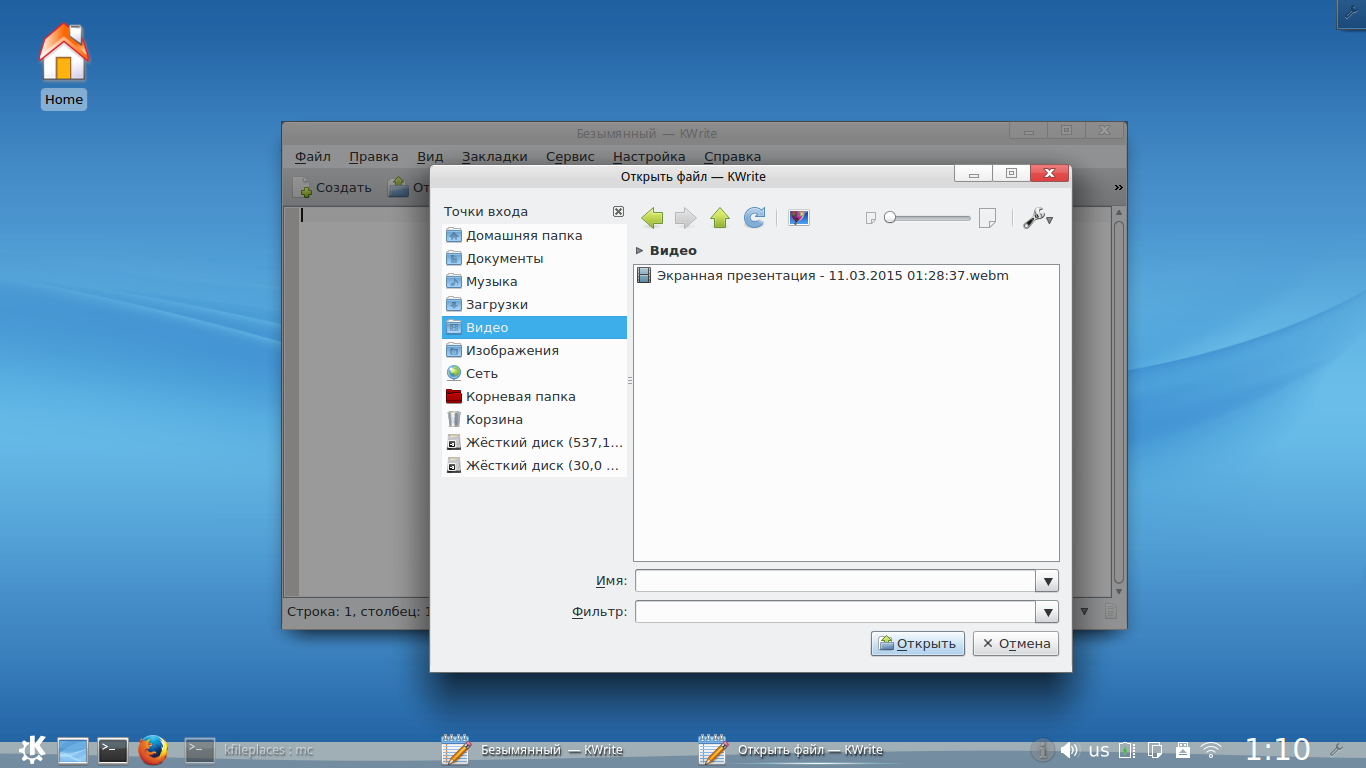Click the Имя filename input field

point(834,581)
